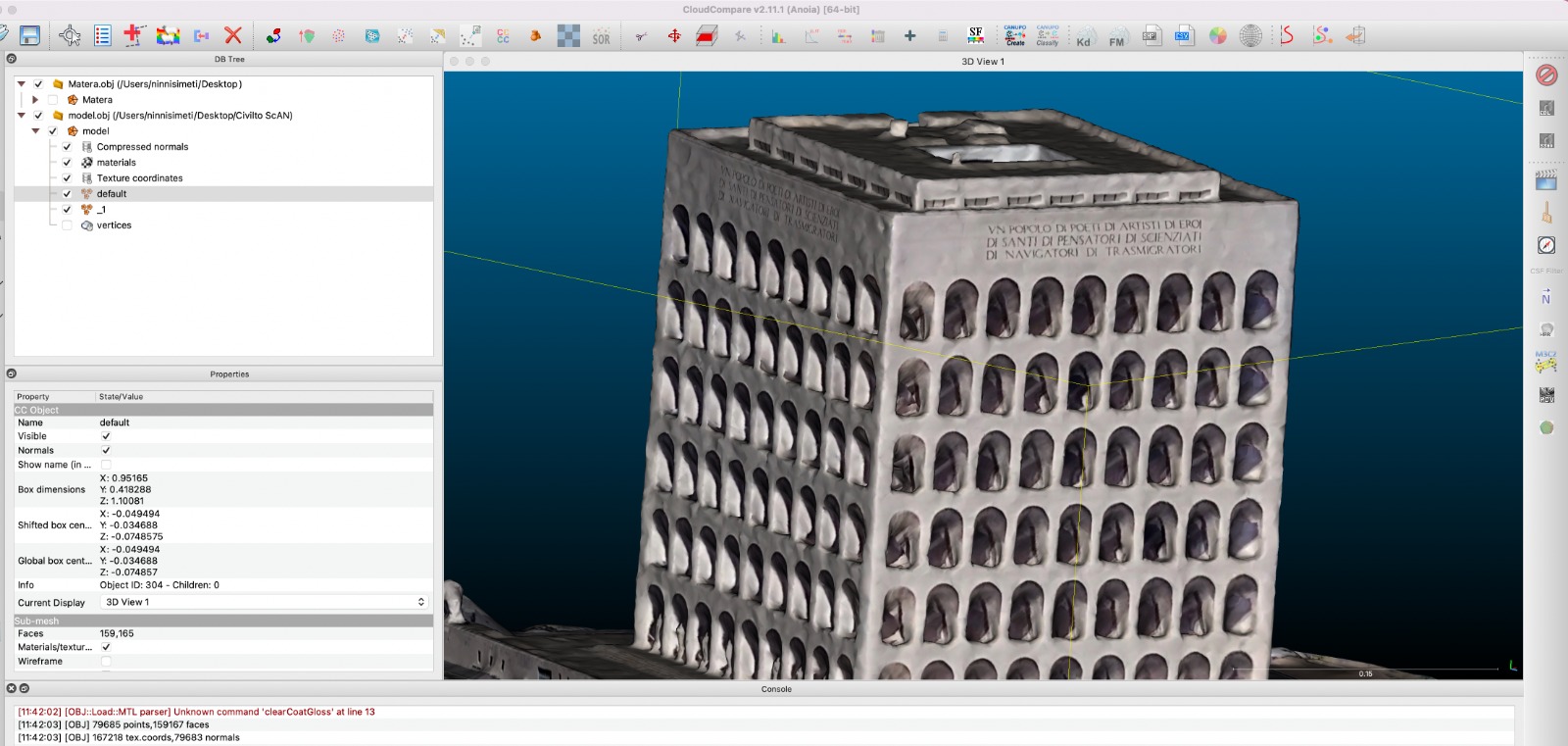The height and width of the screenshot is (746, 1568).
Task: Click the CANUPO Create plugin icon
Action: (x=1015, y=36)
